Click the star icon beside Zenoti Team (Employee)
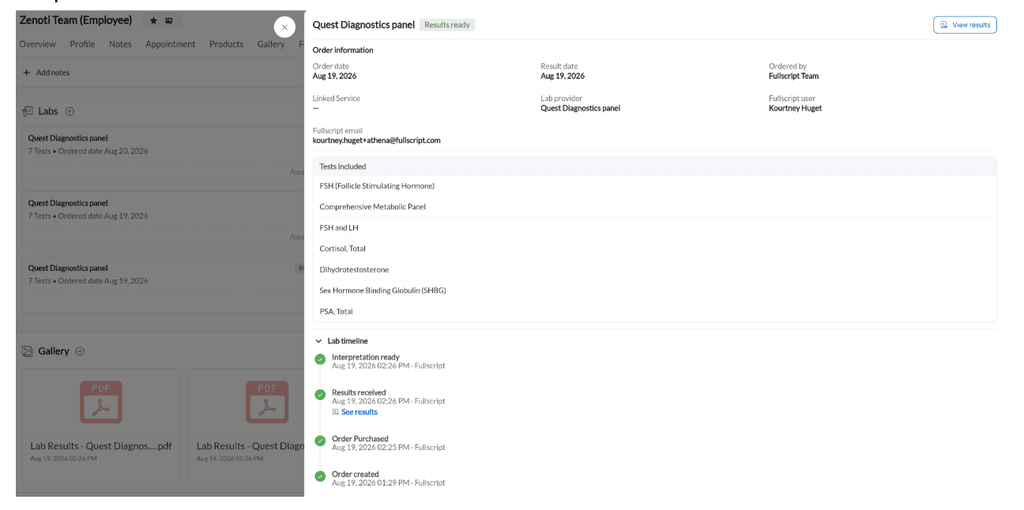The width and height of the screenshot is (1024, 510). [153, 21]
